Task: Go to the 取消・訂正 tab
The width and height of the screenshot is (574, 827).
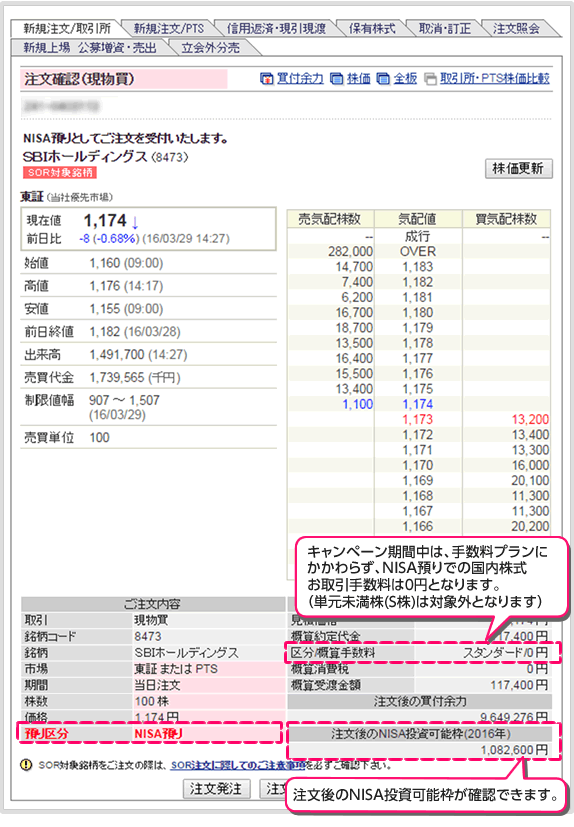Action: click(x=444, y=28)
